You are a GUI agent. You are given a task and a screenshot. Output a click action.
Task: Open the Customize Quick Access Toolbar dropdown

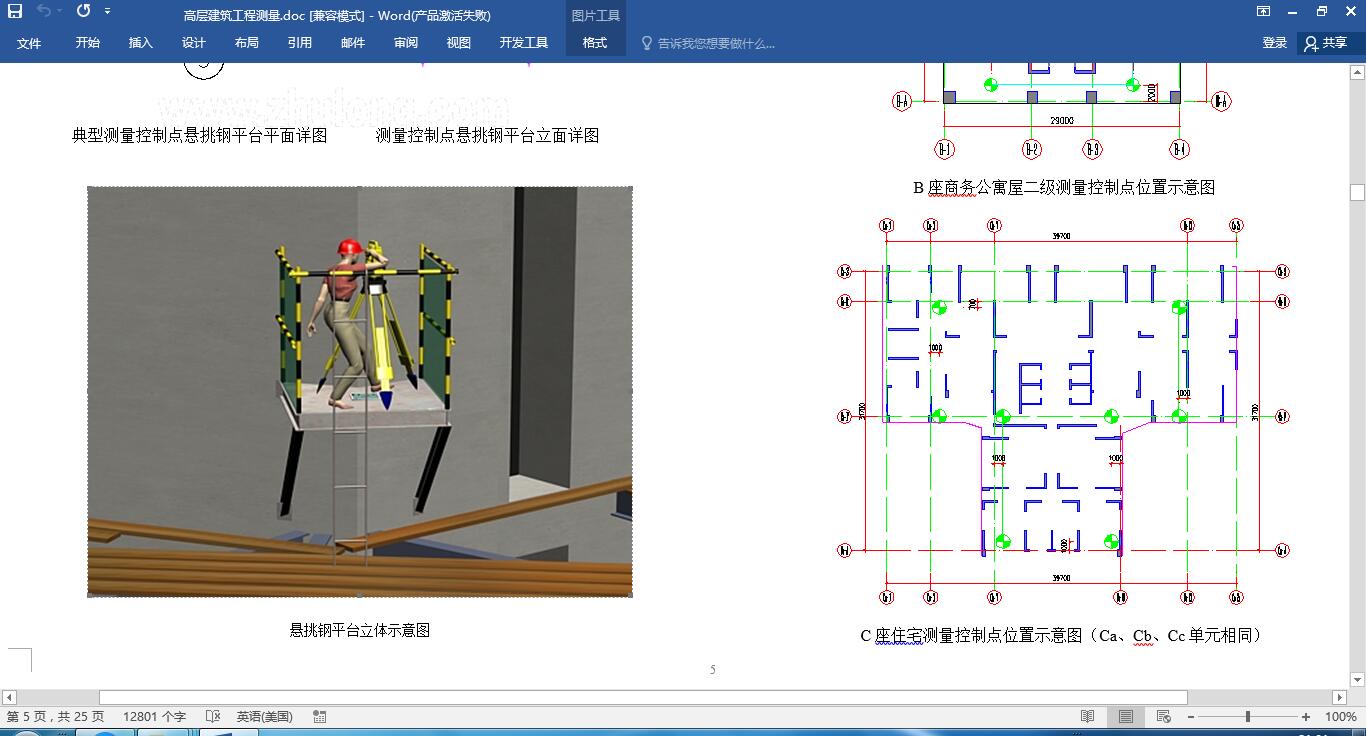coord(107,12)
